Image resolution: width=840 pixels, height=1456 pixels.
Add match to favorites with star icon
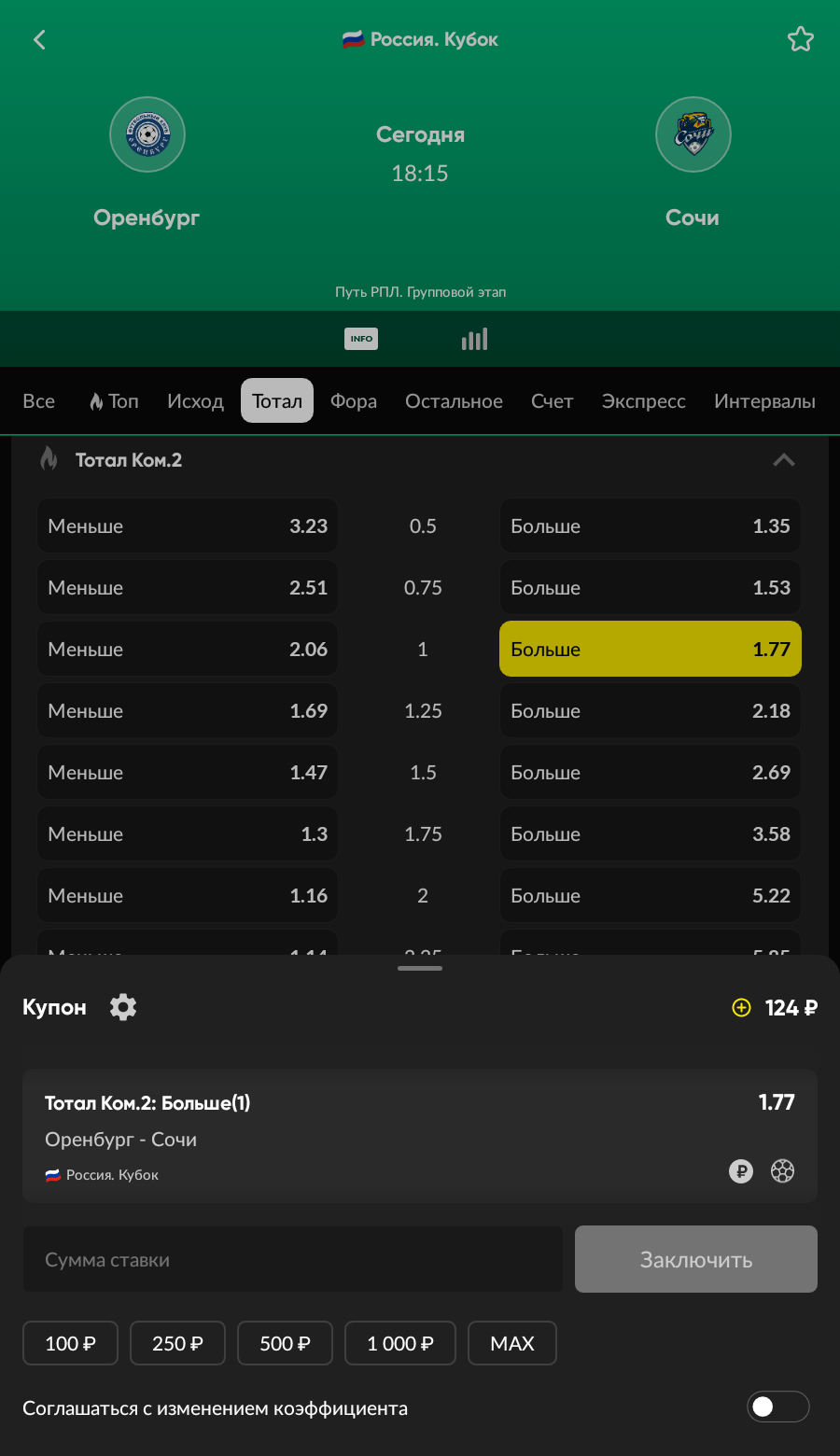(x=800, y=39)
